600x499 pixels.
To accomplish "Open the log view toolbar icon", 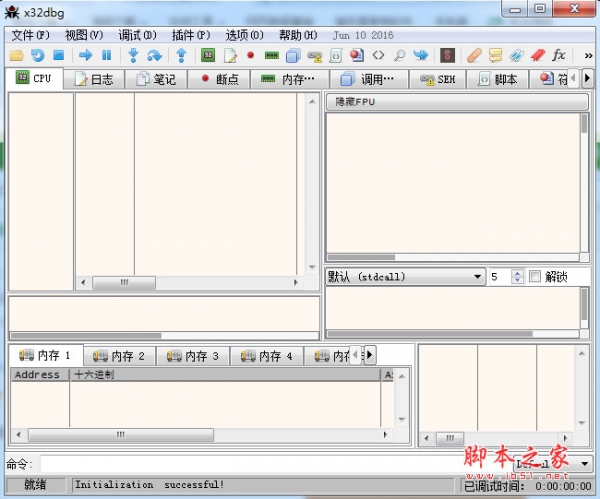I will coord(230,56).
